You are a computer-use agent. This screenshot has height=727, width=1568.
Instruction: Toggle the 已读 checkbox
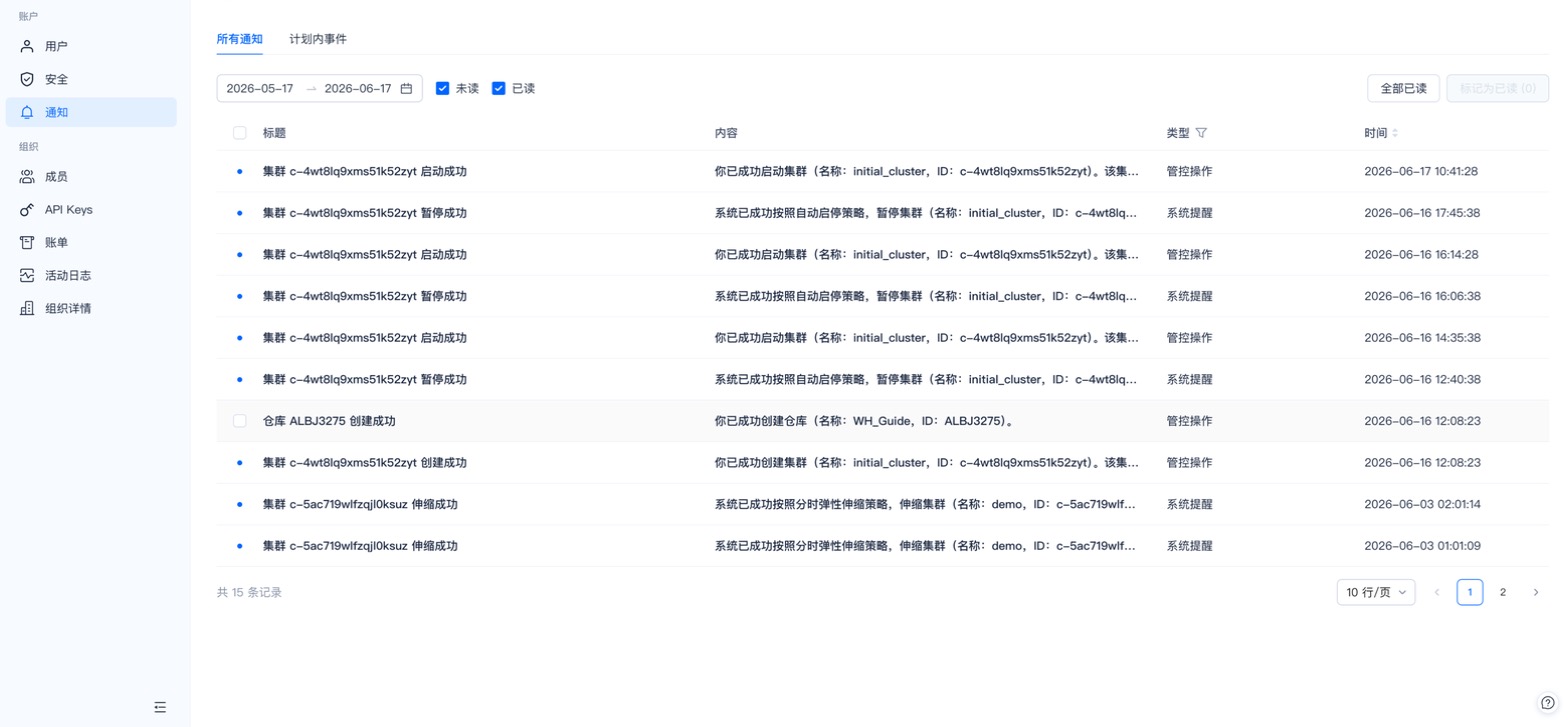pos(499,89)
